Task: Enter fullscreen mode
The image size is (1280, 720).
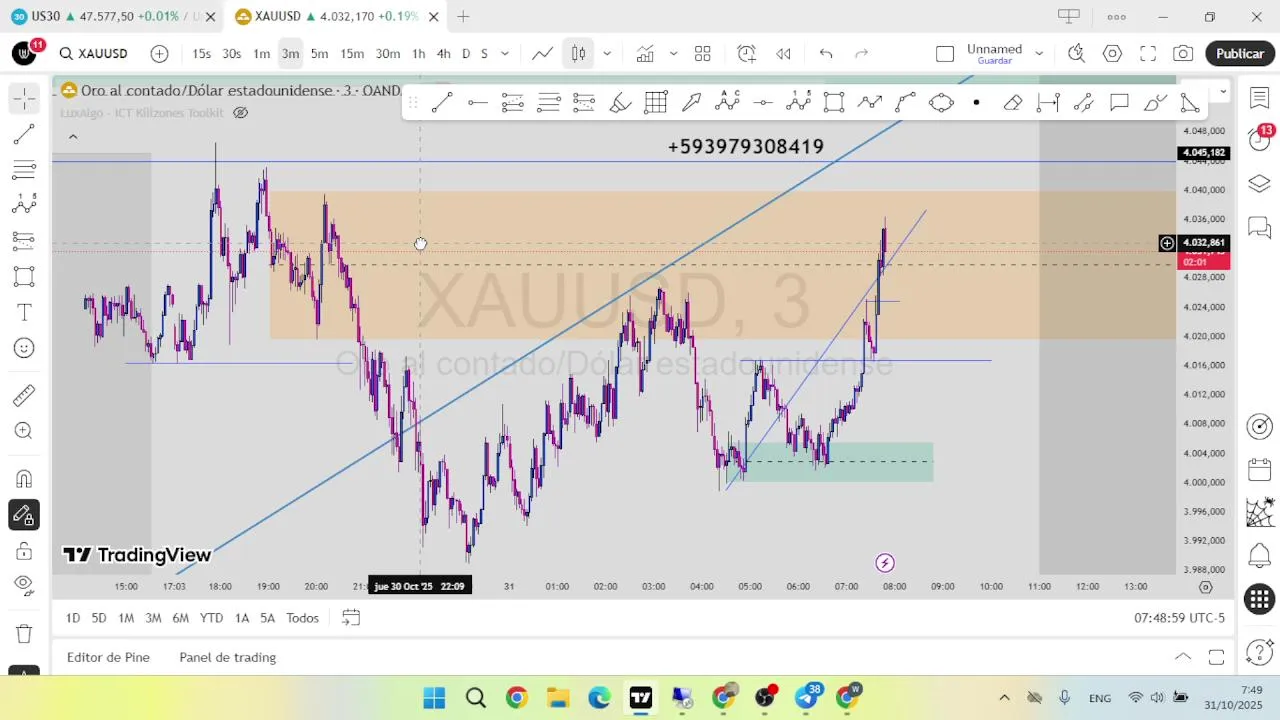Action: [1148, 54]
